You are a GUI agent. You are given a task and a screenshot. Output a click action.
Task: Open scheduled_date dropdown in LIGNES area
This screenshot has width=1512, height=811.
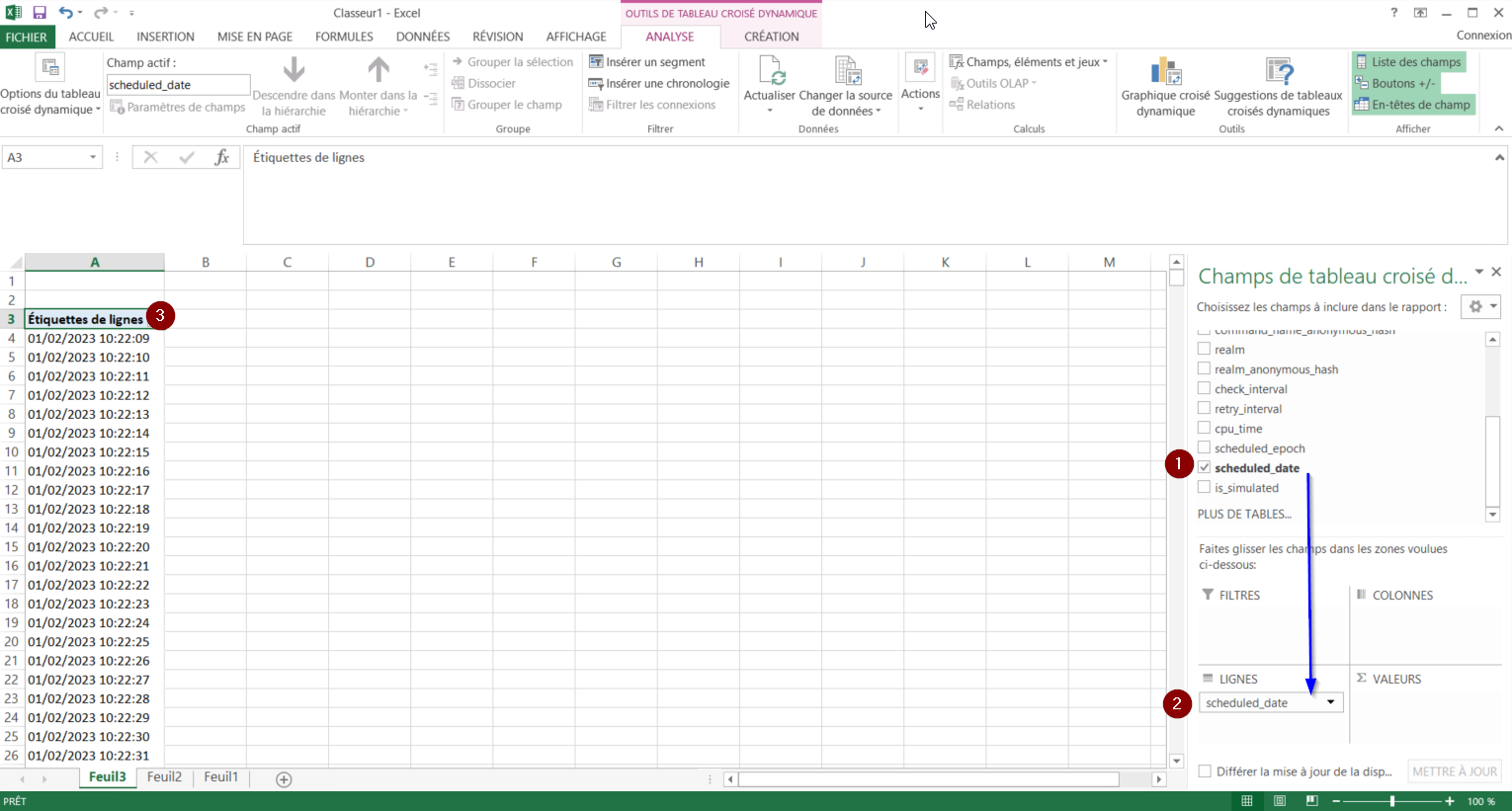point(1330,702)
